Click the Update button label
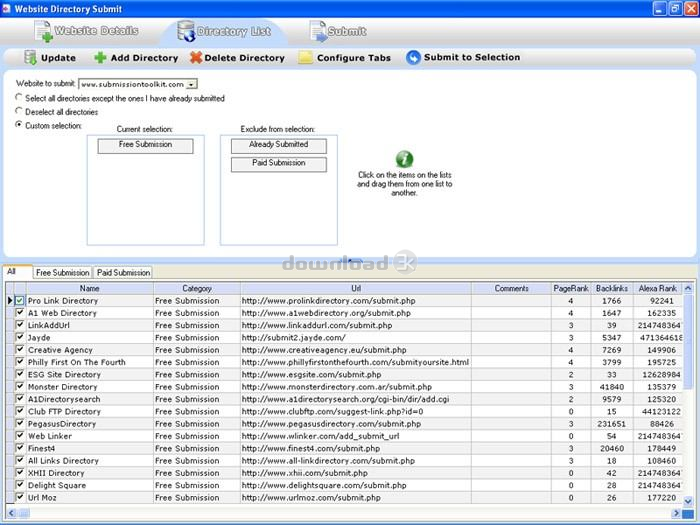Screen dimensions: 700x525 click(58, 58)
